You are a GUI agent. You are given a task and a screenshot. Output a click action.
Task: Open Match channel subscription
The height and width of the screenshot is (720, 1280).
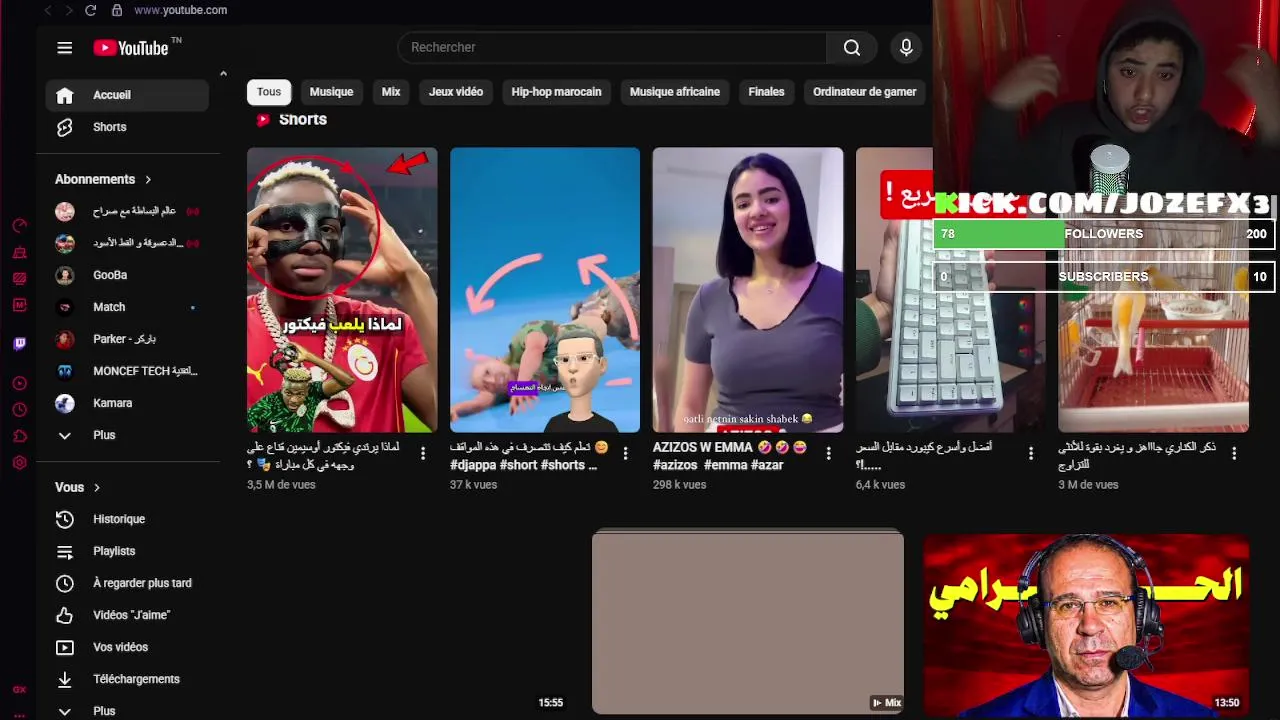(x=127, y=307)
